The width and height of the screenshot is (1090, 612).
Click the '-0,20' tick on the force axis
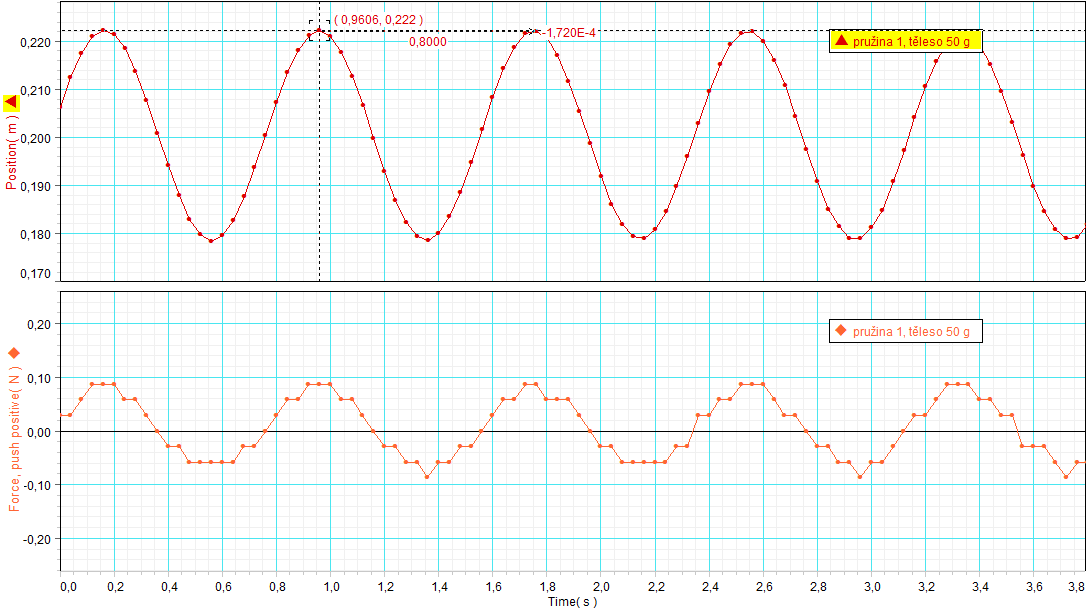coord(37,539)
